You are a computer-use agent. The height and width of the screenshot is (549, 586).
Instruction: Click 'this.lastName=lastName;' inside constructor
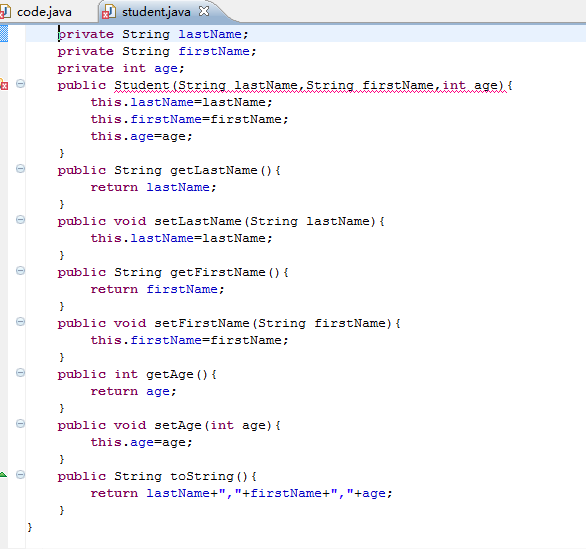point(181,102)
